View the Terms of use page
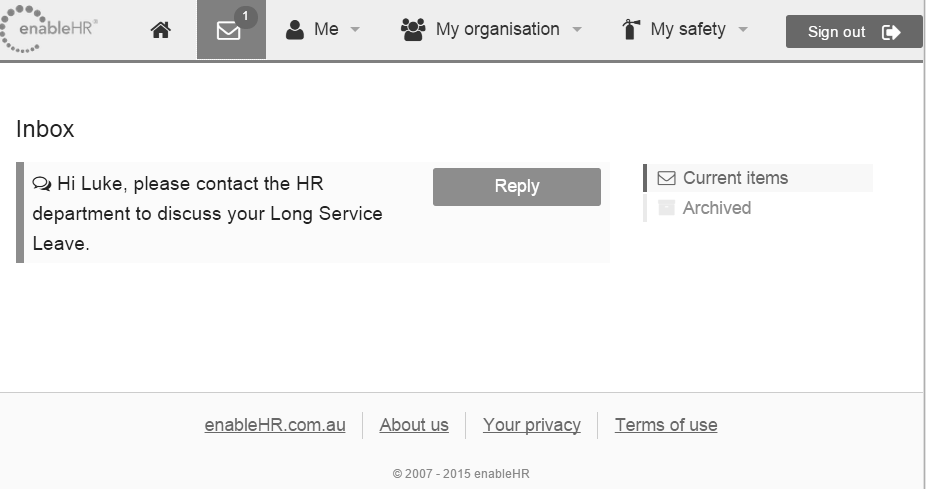This screenshot has width=926, height=489. (666, 425)
